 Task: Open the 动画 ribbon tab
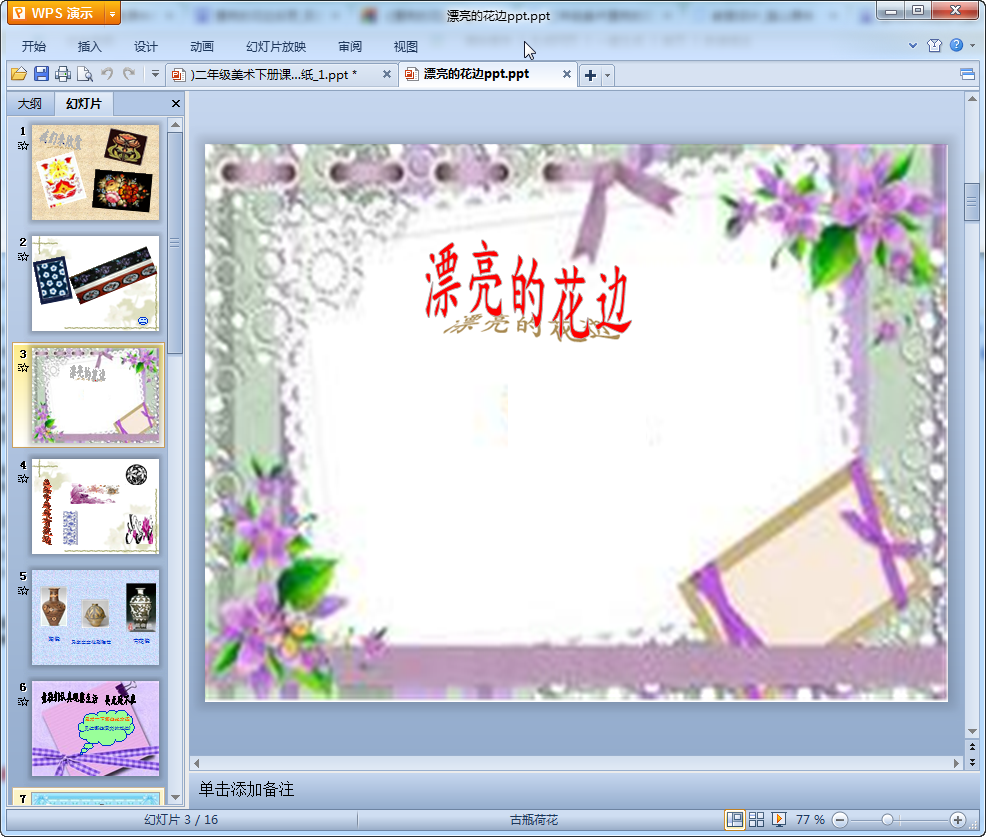pos(202,47)
